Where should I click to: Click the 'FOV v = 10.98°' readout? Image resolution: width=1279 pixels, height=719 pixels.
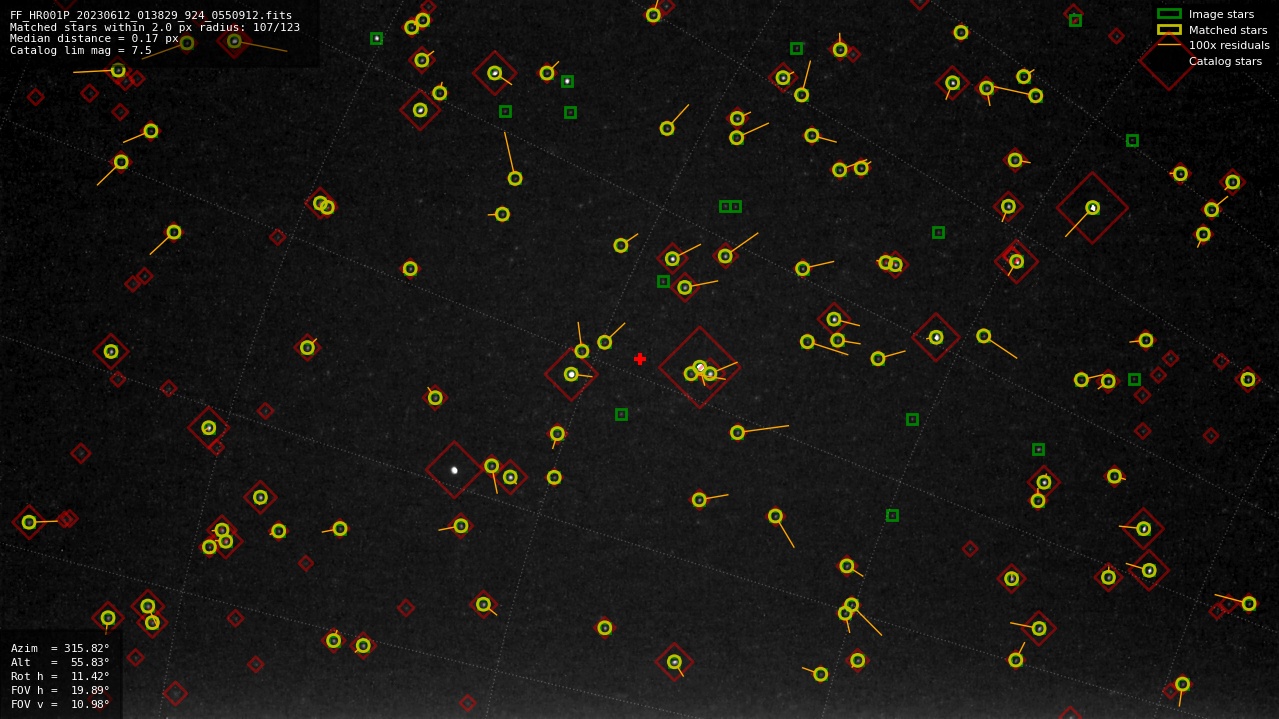[60, 704]
